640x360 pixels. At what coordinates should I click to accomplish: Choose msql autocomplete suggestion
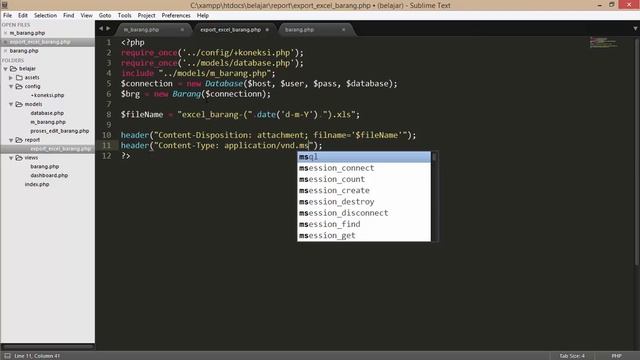(364, 157)
